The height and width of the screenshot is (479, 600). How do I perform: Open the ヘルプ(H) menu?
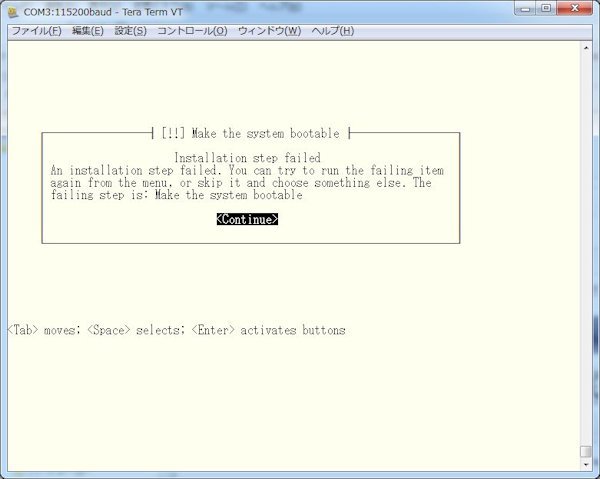(333, 31)
